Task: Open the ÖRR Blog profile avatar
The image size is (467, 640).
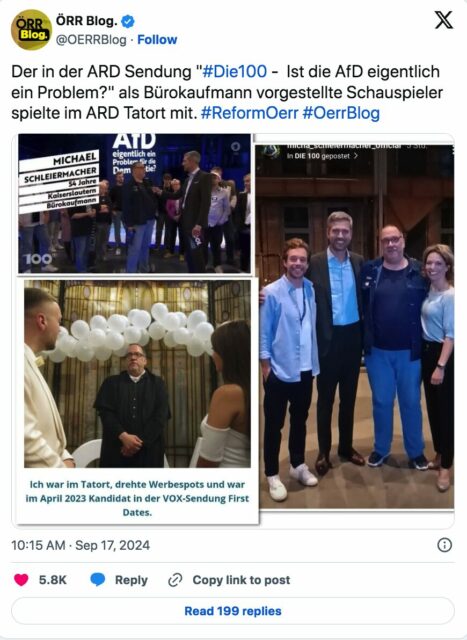Action: coord(31,29)
